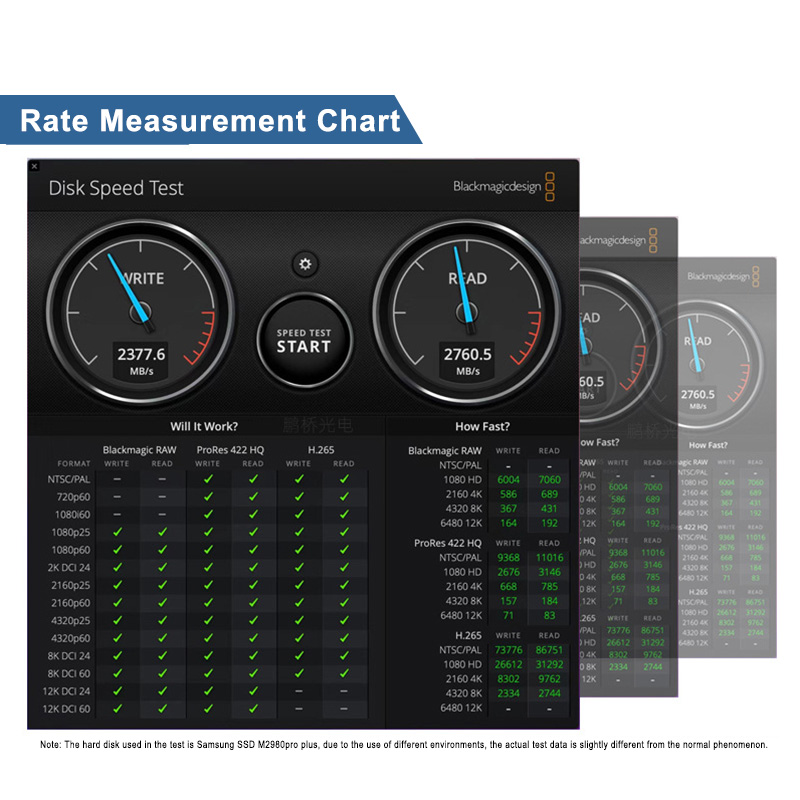
Task: Close the Disk Speed Test window
Action: click(x=34, y=166)
